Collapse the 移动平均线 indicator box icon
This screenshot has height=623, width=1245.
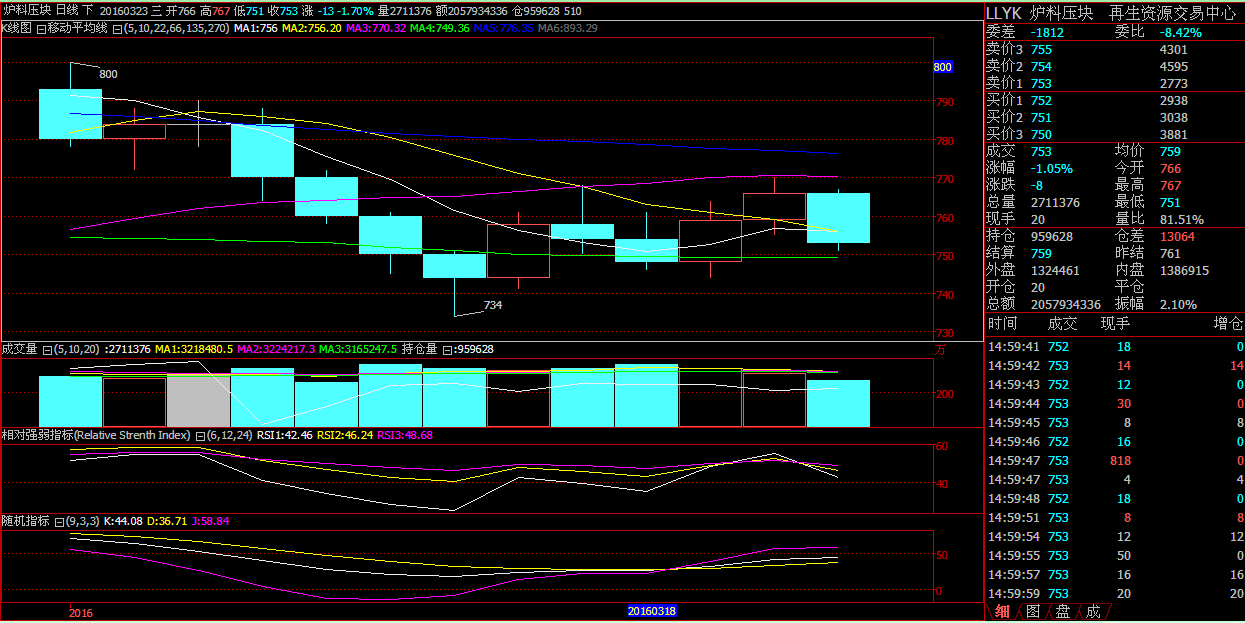point(41,29)
